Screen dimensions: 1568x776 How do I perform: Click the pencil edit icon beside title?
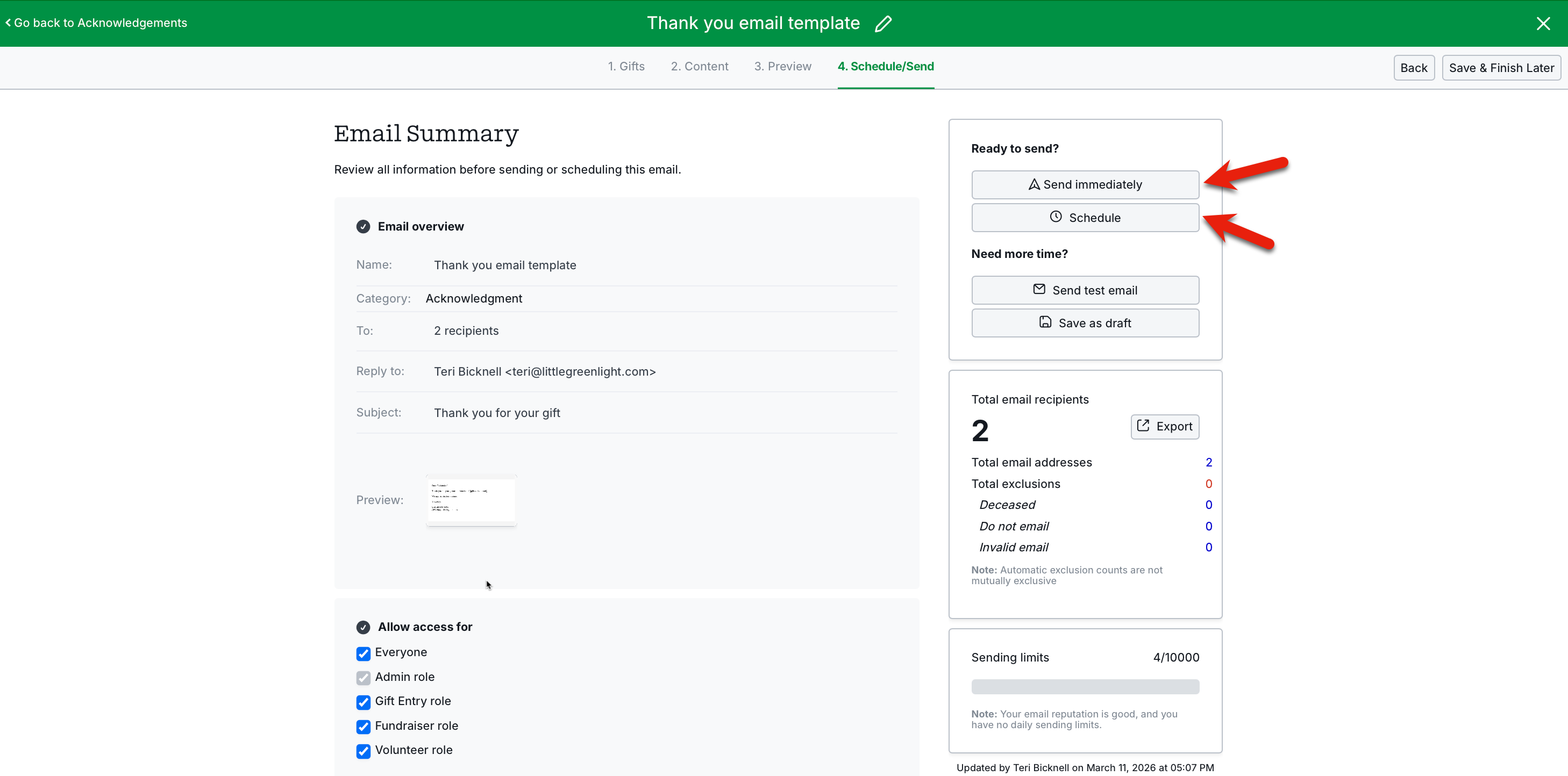(883, 24)
